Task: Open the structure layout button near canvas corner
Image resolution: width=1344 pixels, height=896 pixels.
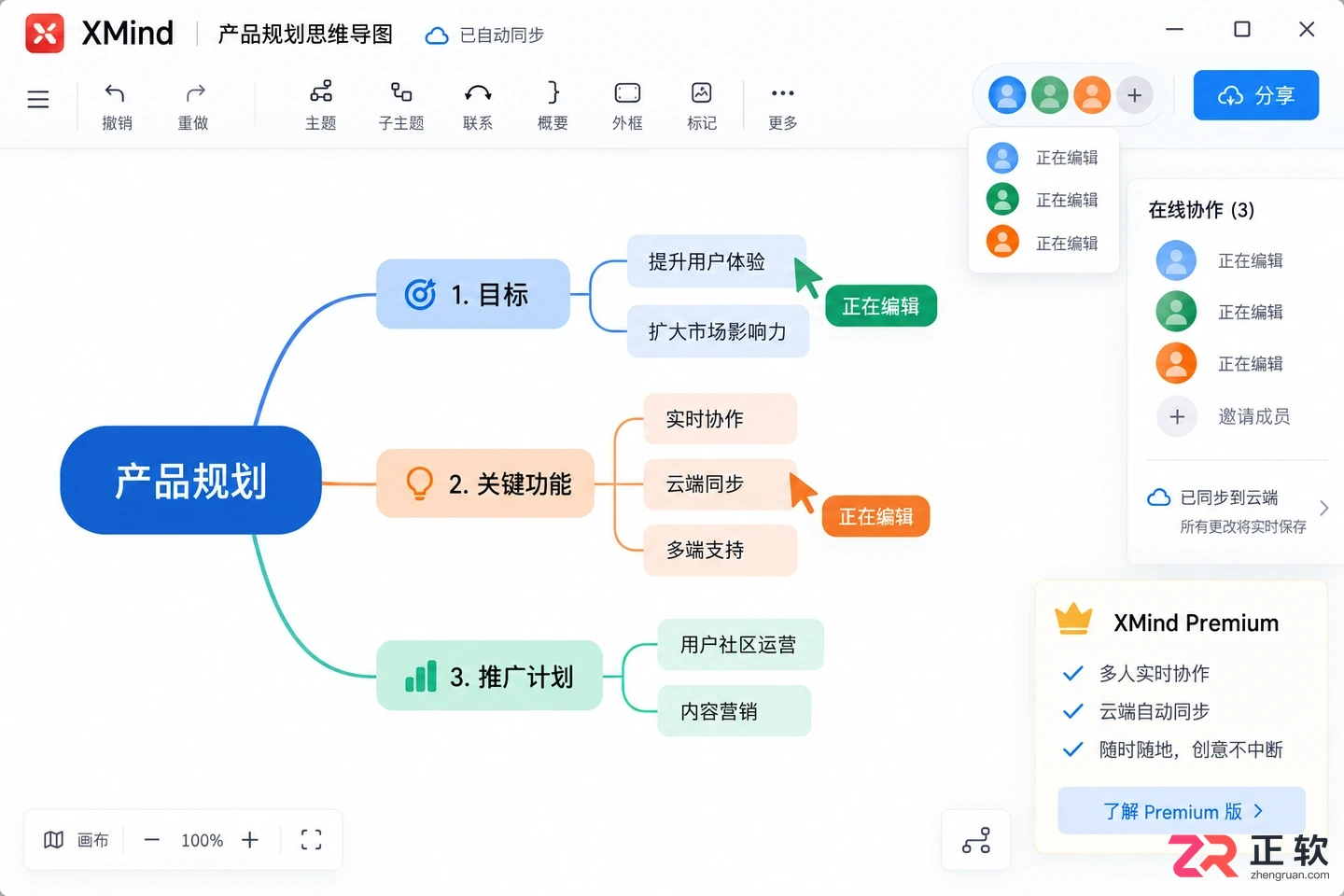Action: coord(976,840)
